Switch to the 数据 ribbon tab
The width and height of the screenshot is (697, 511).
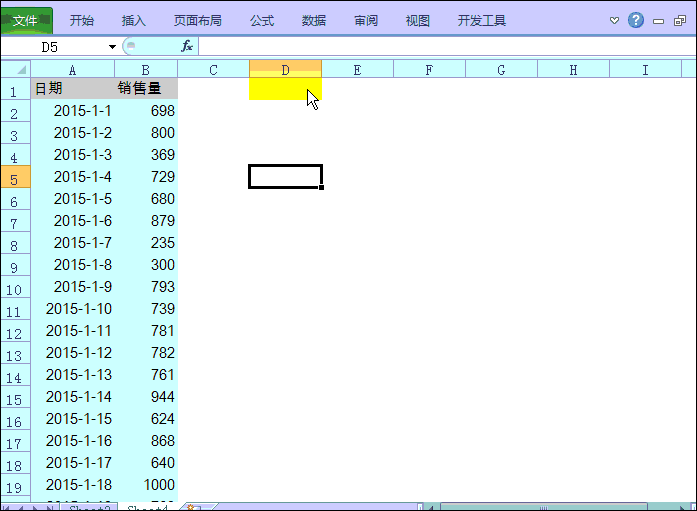tap(314, 20)
